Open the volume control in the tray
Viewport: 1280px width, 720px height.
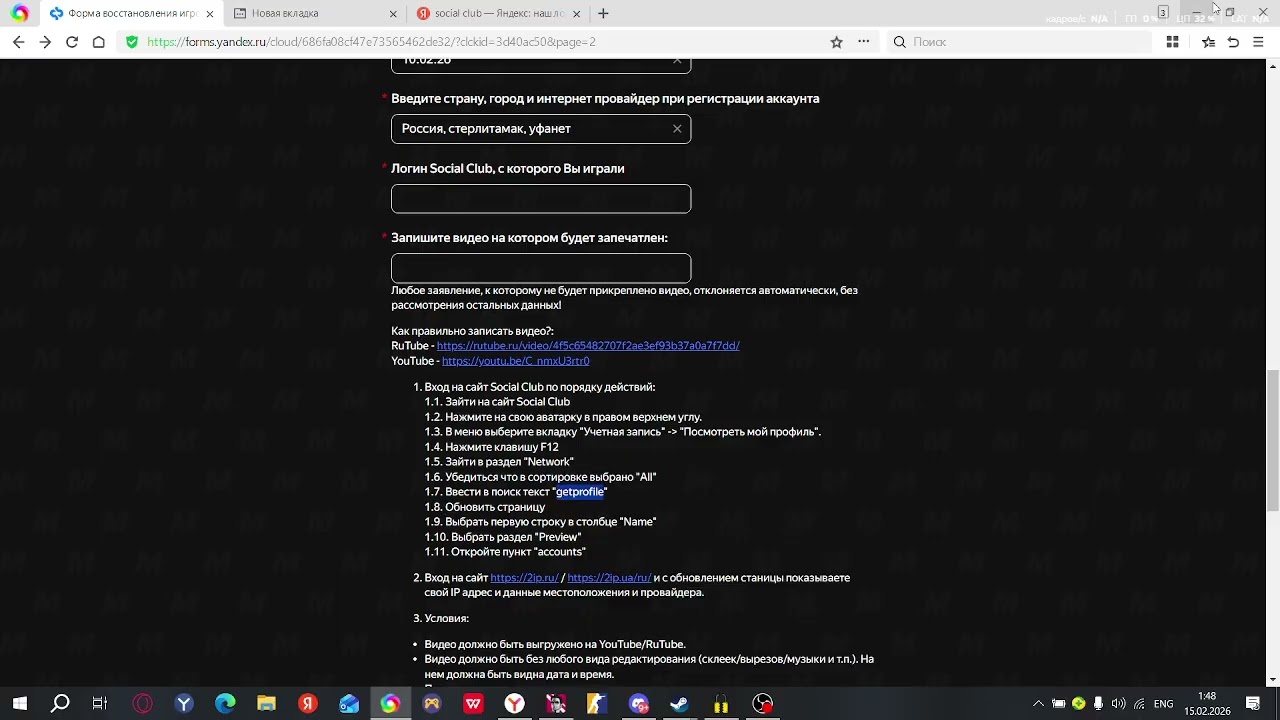coord(1118,704)
